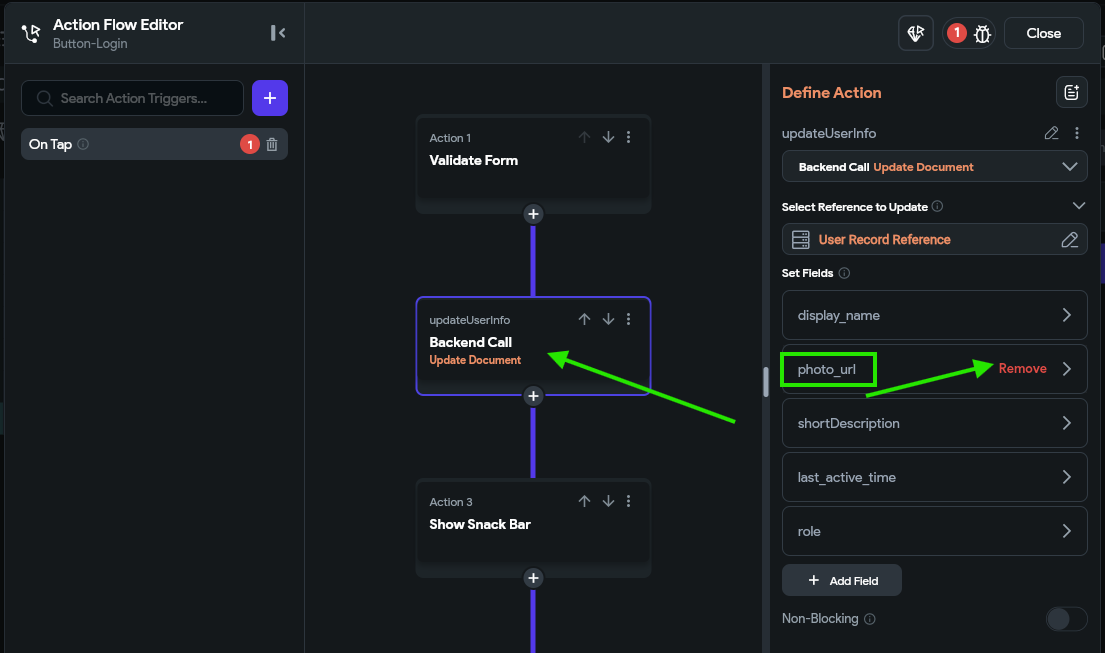Expand the last_active_time field
The image size is (1105, 653).
[934, 478]
